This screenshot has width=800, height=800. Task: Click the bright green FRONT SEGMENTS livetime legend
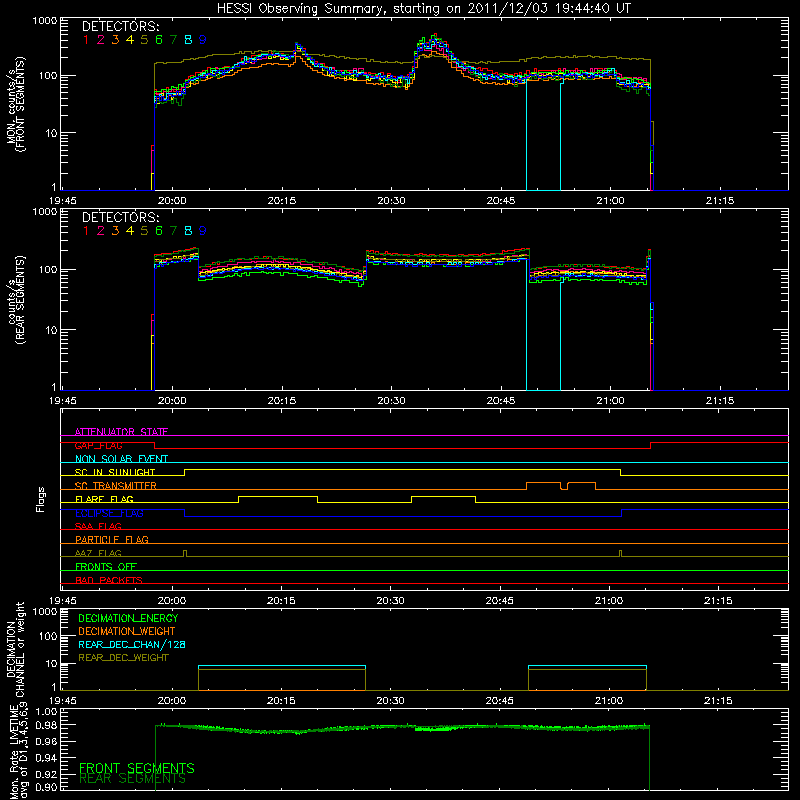(x=137, y=768)
